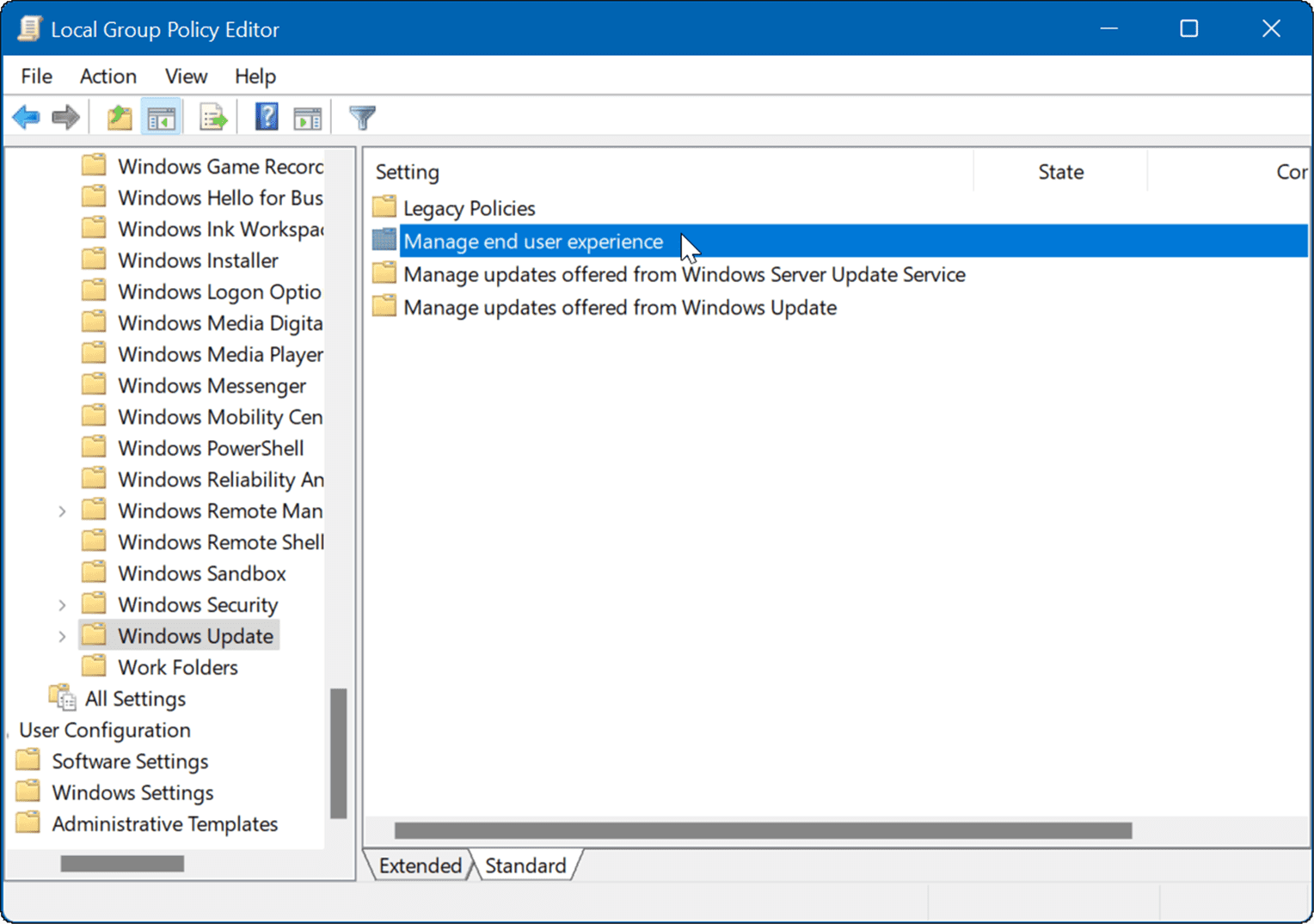This screenshot has height=924, width=1314.
Task: Click the Forward navigation arrow
Action: (x=65, y=116)
